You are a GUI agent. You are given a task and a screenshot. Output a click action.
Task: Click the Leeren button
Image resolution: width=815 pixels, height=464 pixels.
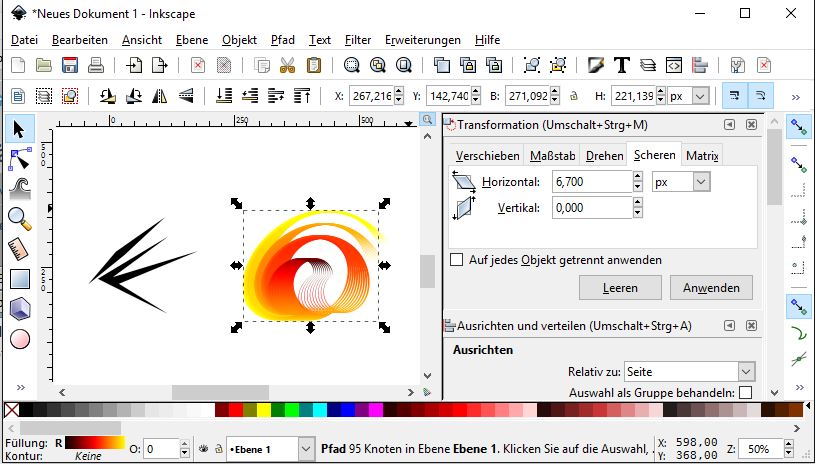pos(620,288)
